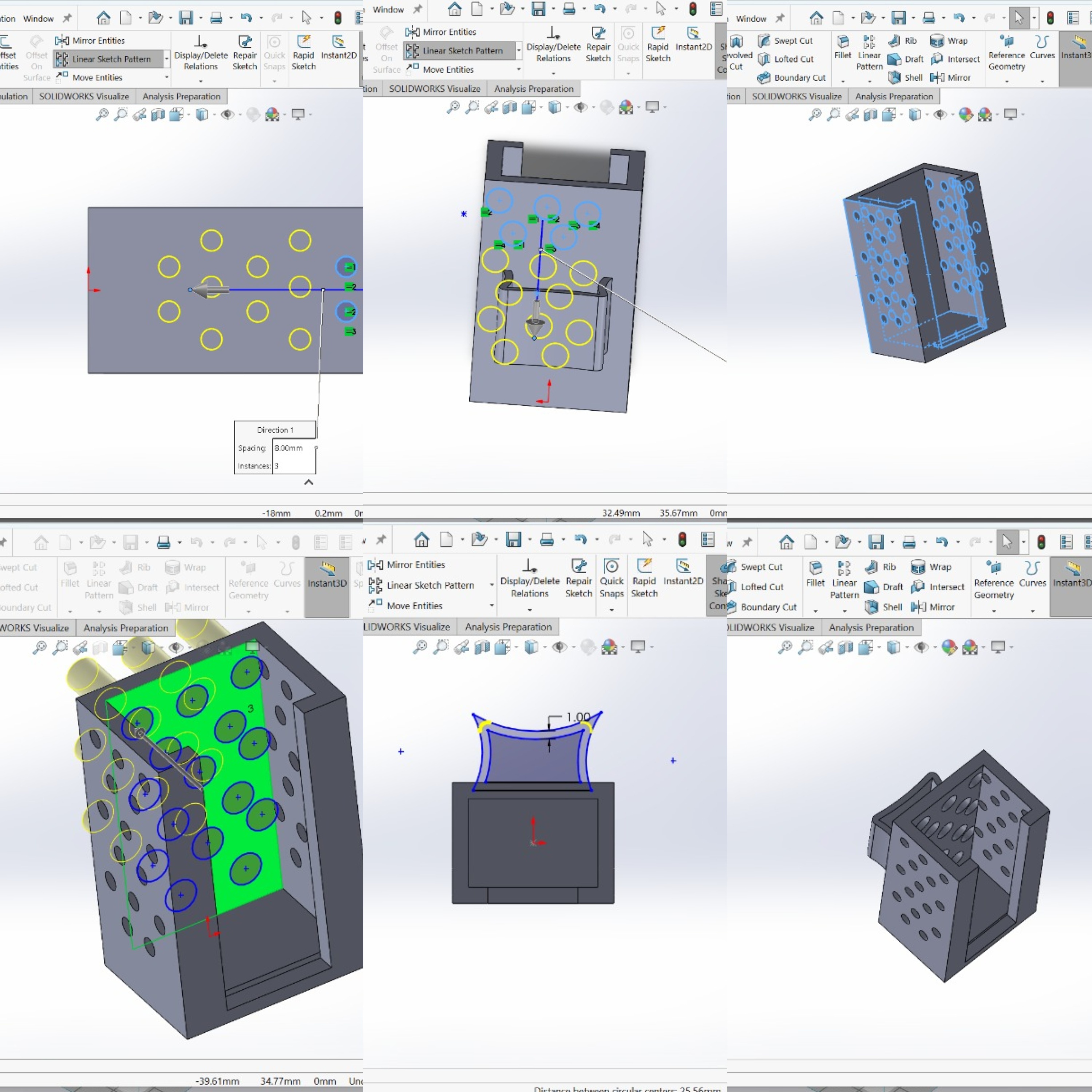Click Boundary Cut in the top-right window

tap(791, 78)
